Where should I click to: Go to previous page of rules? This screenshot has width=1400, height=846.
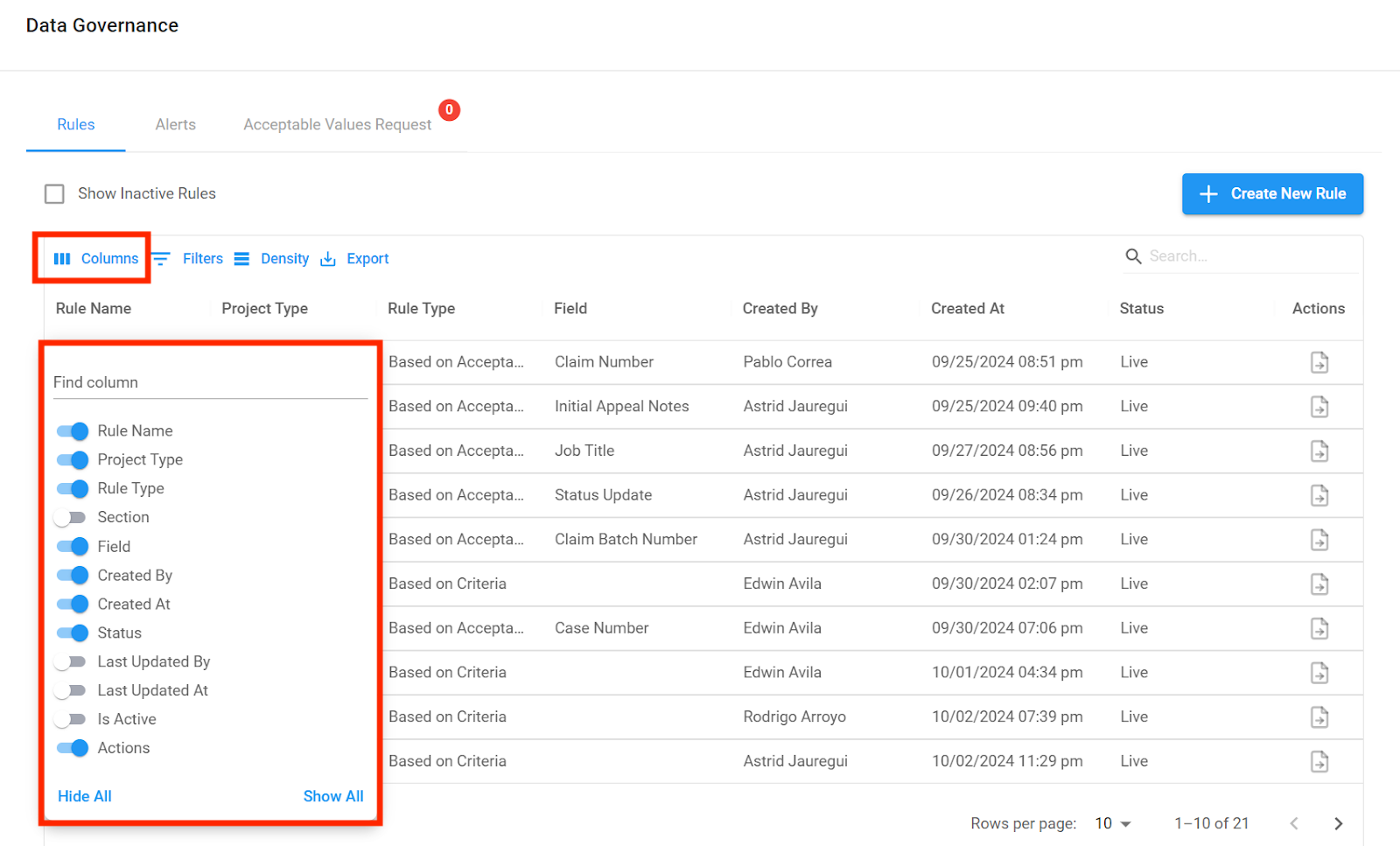point(1294,823)
